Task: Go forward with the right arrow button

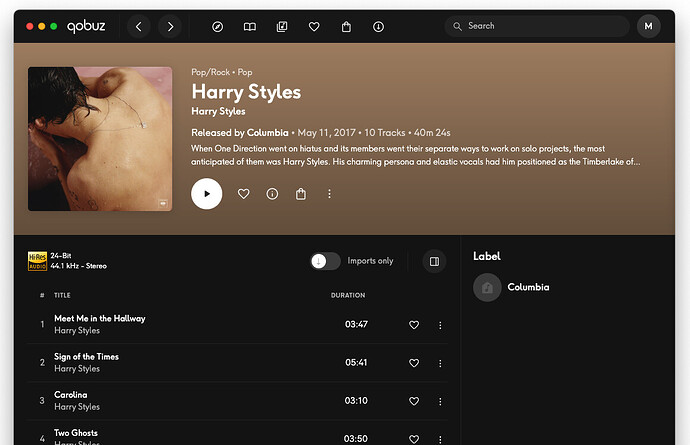Action: [170, 27]
